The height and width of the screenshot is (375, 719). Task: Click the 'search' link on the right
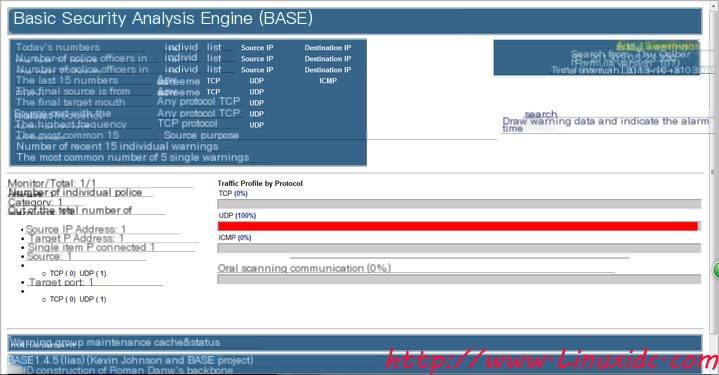click(x=541, y=114)
